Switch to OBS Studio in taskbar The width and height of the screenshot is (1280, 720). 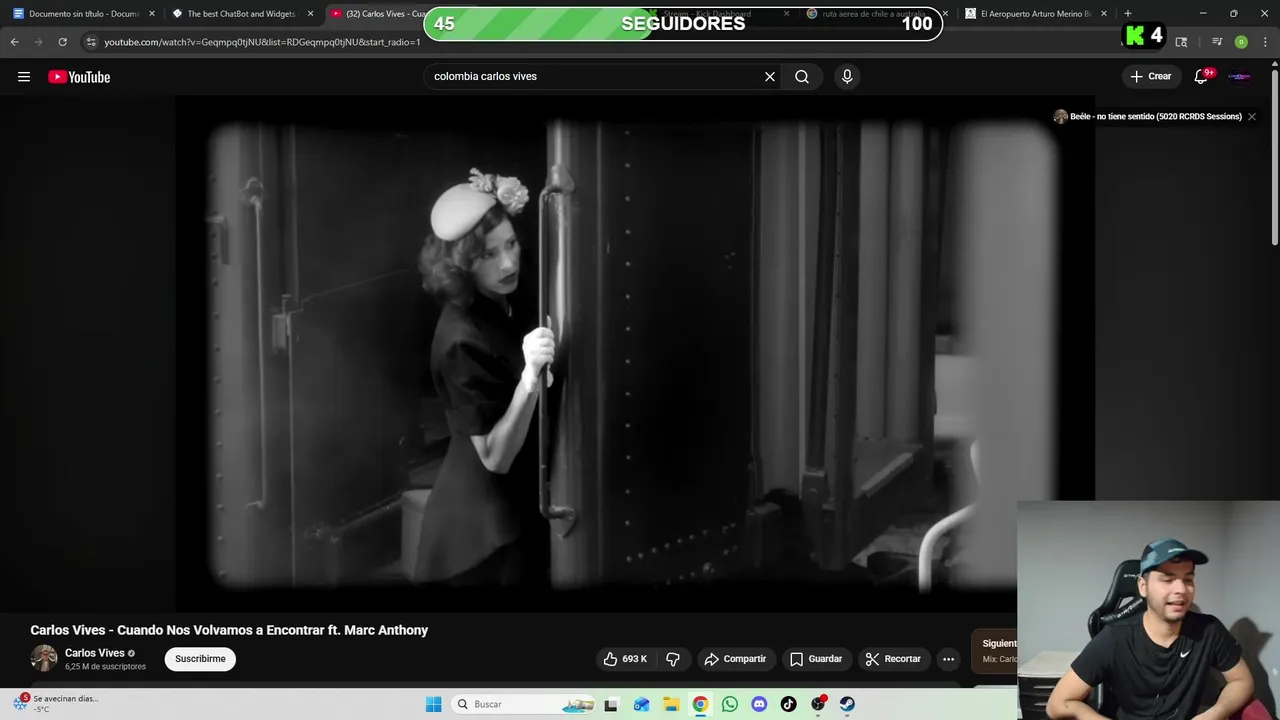818,704
